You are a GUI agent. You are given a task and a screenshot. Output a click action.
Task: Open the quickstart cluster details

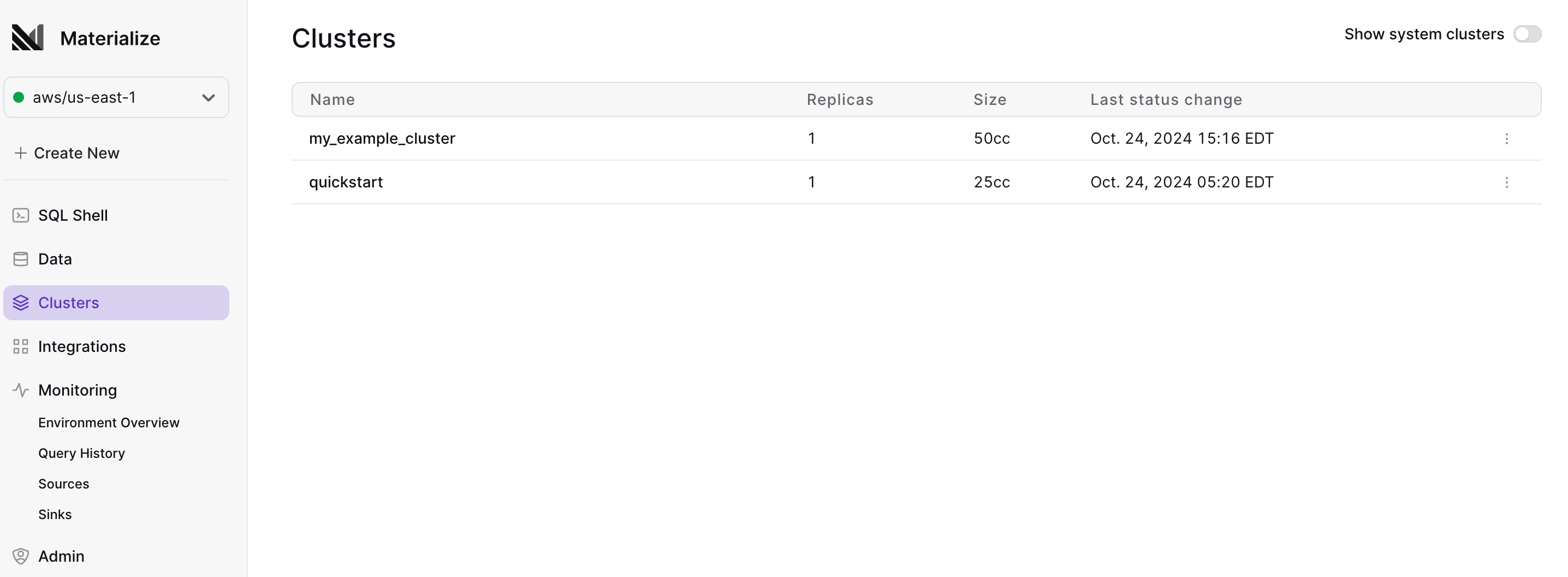coord(346,181)
